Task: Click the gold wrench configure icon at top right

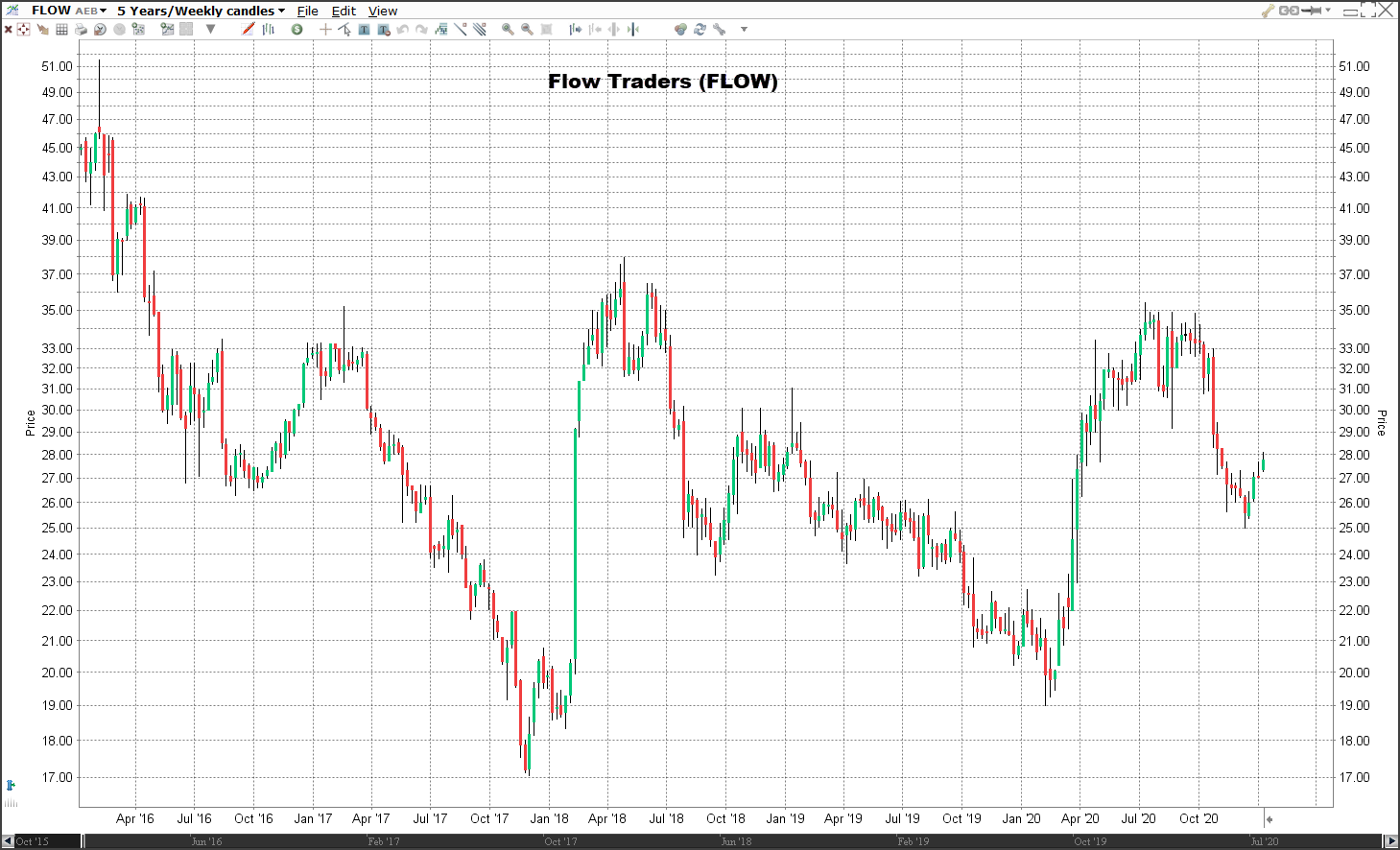Action: click(1268, 11)
